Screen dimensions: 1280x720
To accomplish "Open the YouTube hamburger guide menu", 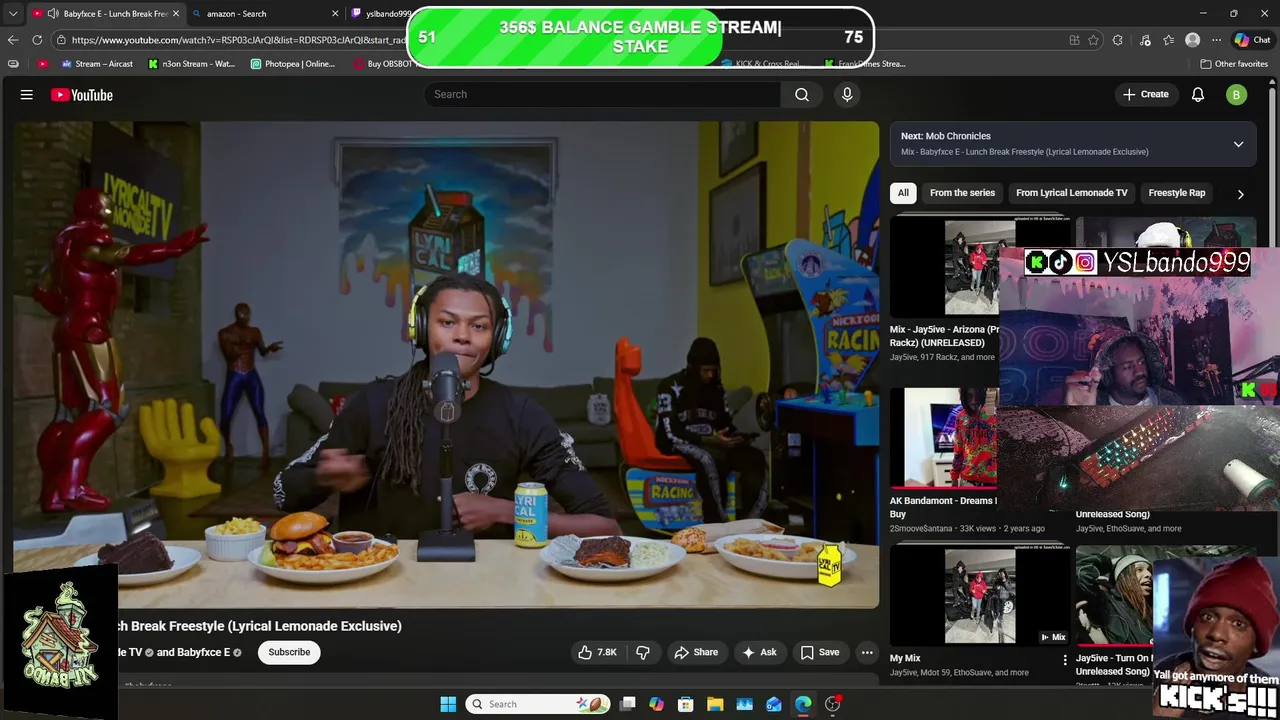I will click(27, 95).
